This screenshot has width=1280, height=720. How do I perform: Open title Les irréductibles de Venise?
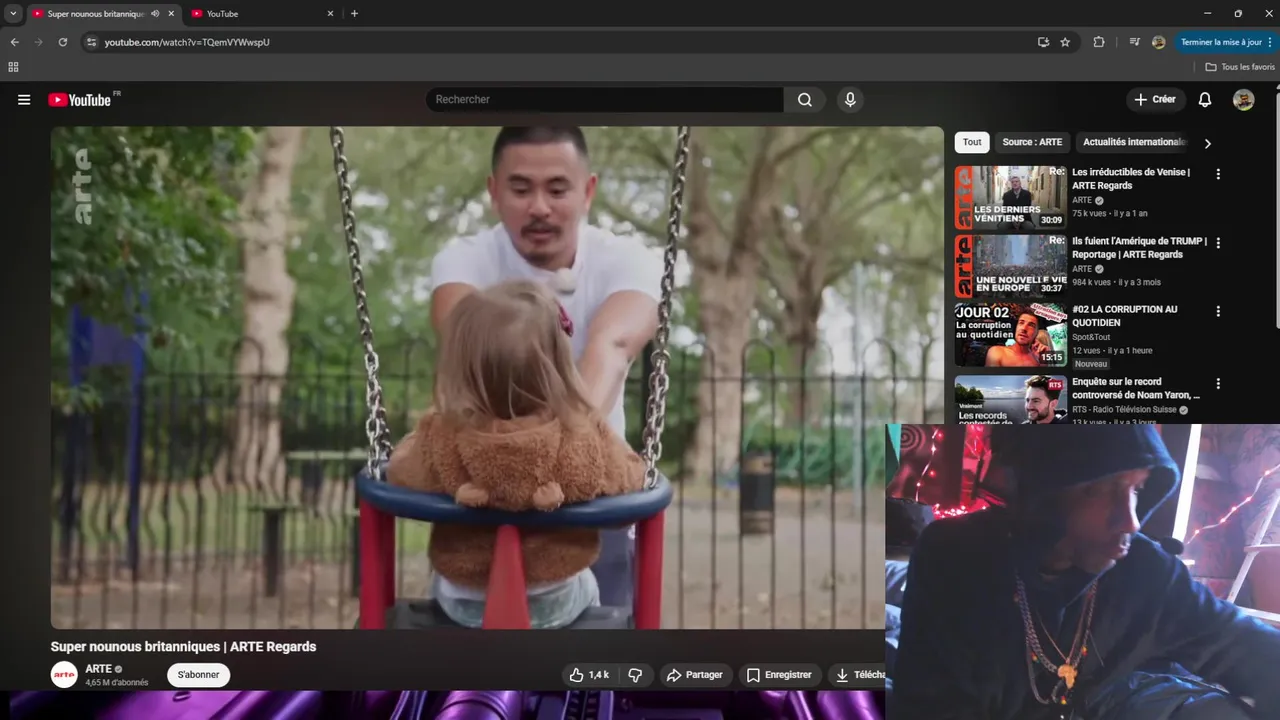click(x=1131, y=179)
